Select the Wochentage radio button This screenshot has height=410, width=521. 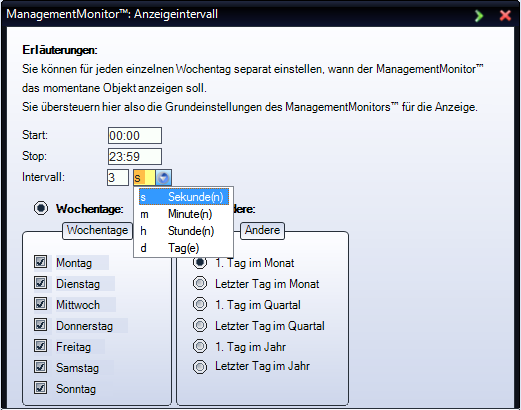point(41,208)
